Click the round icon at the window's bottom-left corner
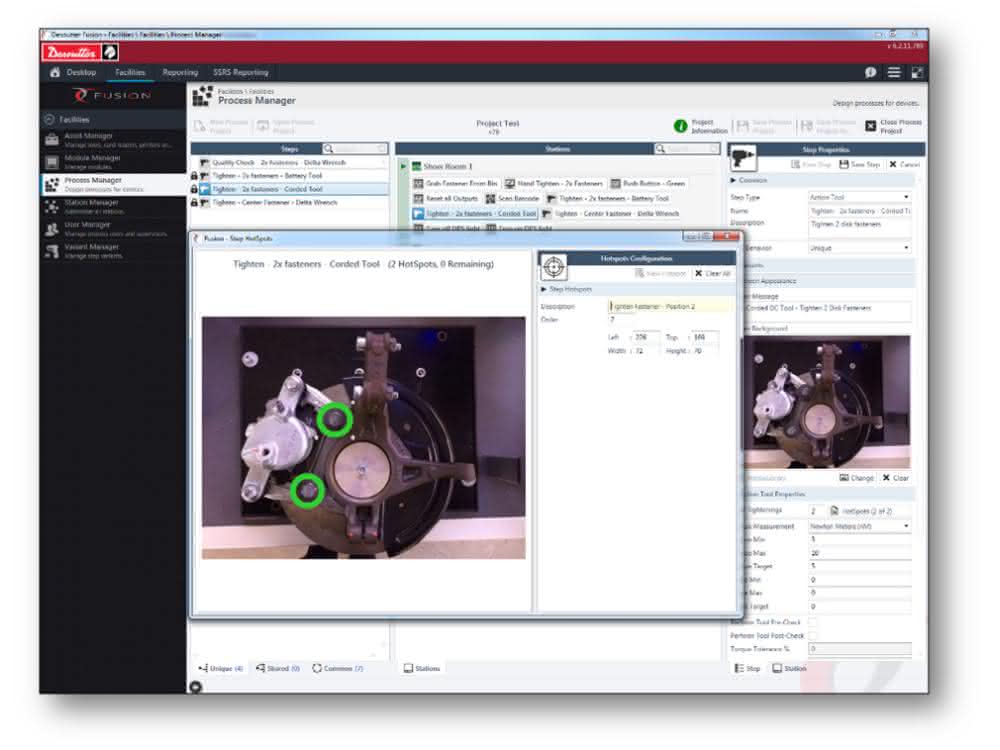 point(196,687)
